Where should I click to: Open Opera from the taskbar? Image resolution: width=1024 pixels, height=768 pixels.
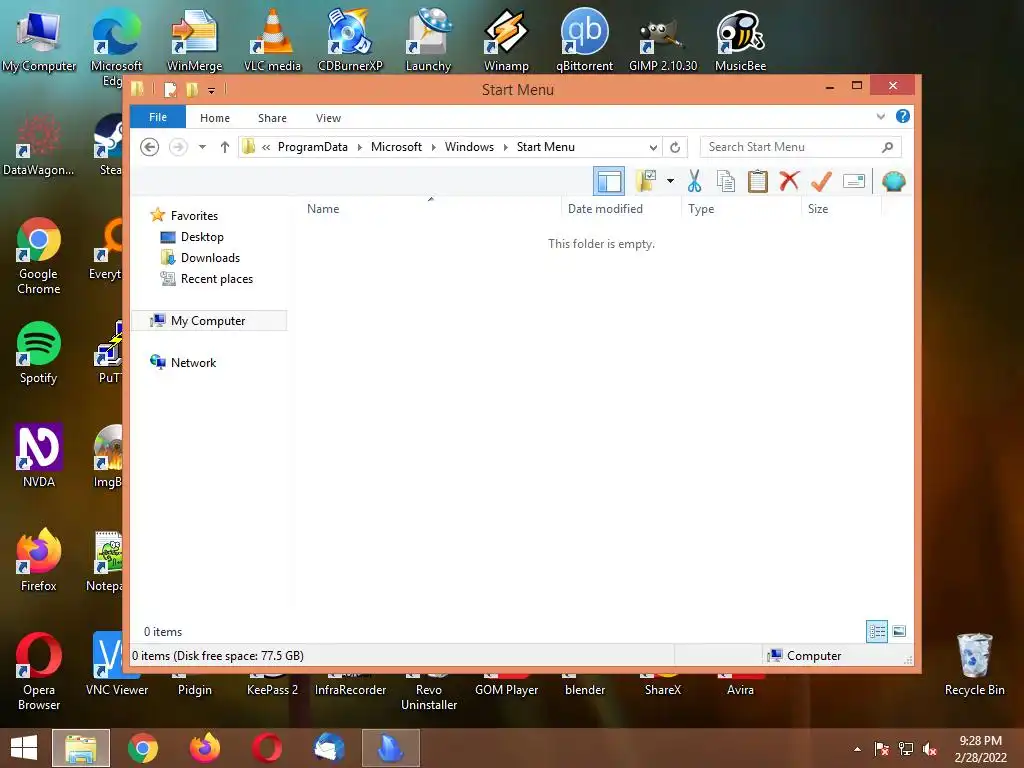tap(267, 748)
